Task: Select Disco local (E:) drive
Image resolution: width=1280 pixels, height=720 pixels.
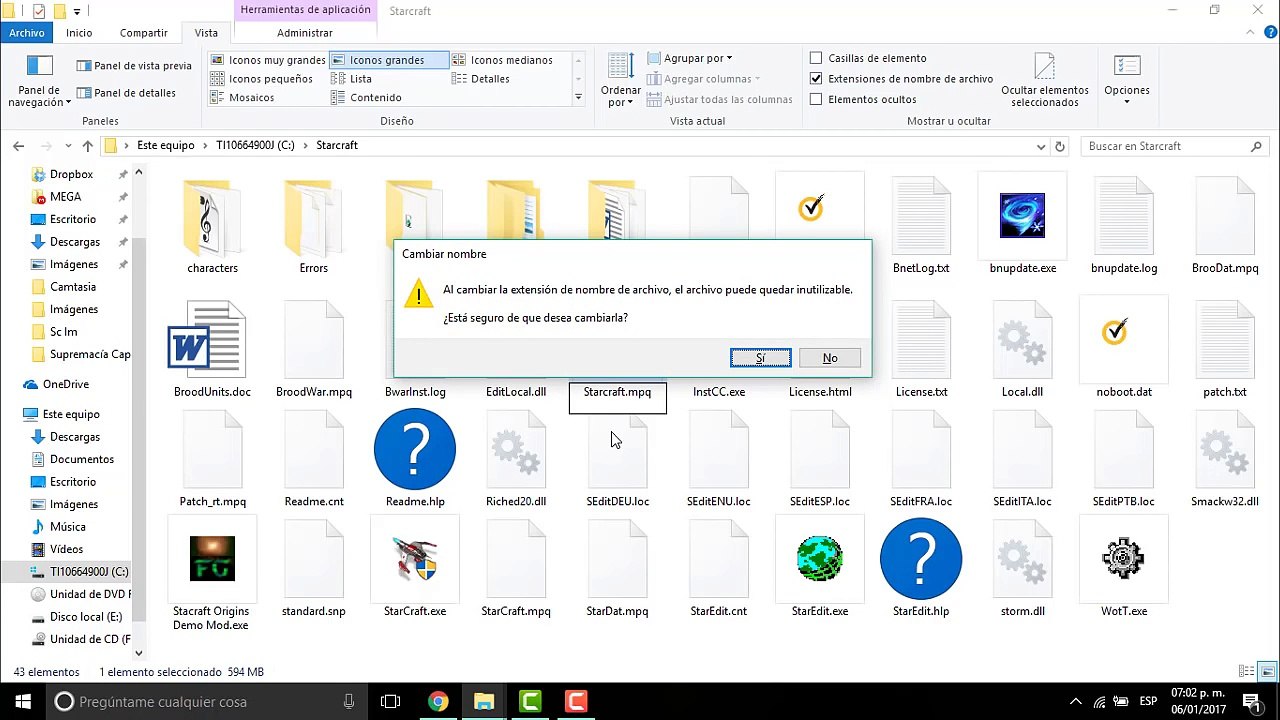Action: [x=86, y=617]
